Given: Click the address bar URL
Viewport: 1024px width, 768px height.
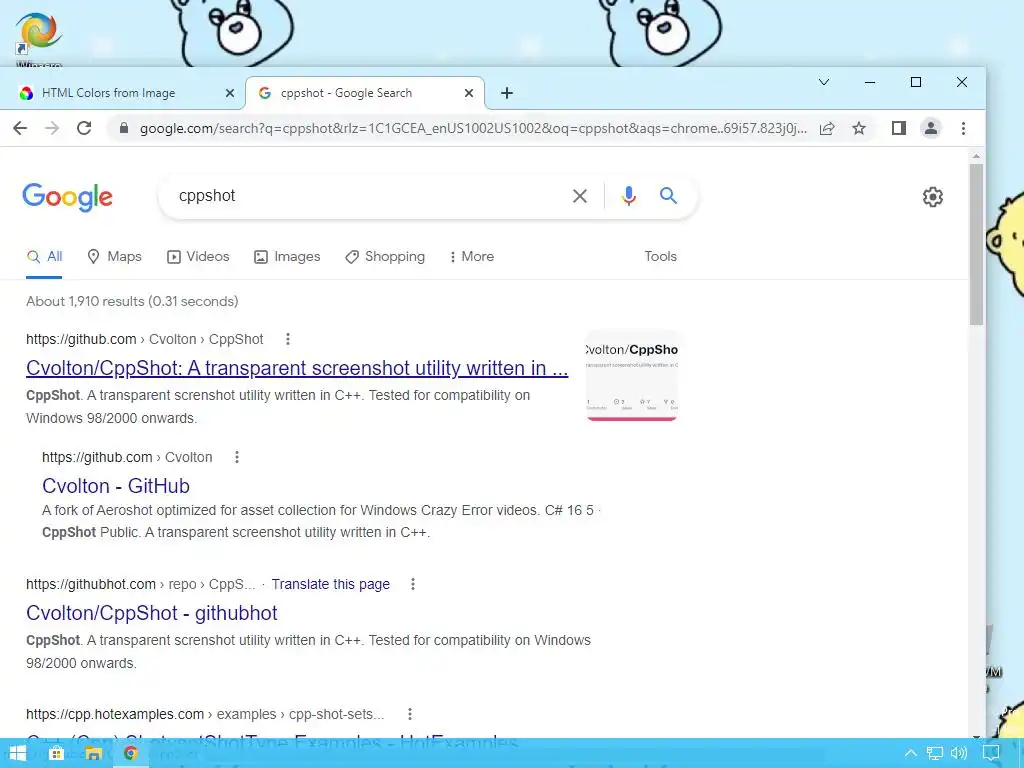Looking at the screenshot, I should pos(473,128).
